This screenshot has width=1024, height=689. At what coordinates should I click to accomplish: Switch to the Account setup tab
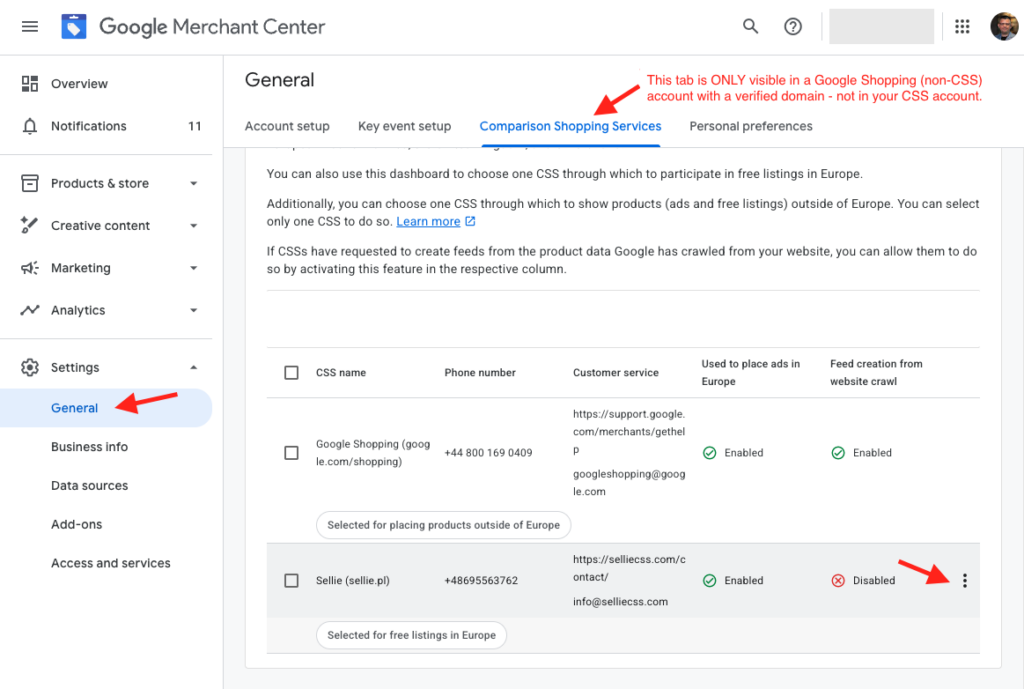(287, 126)
